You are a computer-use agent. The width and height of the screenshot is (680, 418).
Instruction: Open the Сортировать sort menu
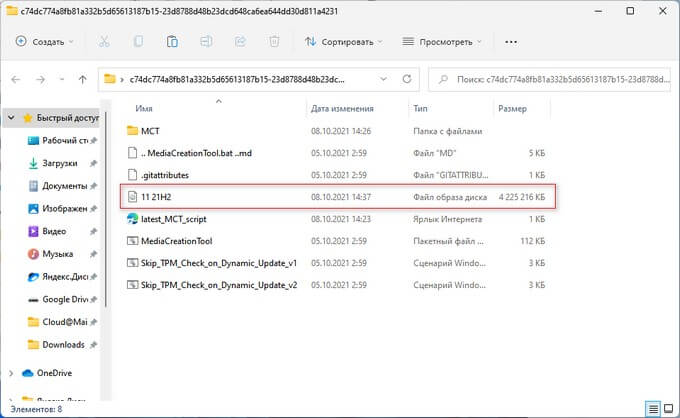click(x=343, y=42)
